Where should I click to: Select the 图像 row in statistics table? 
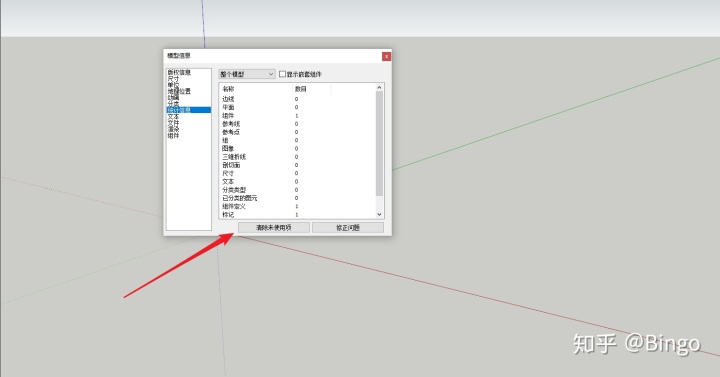tap(297, 149)
